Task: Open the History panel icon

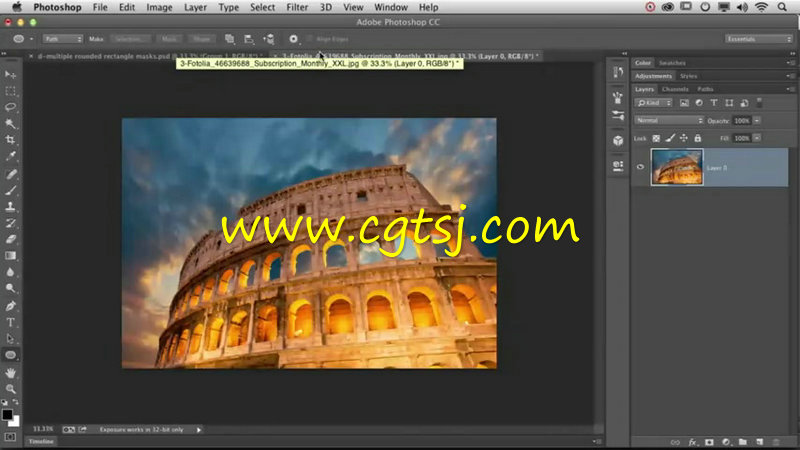Action: 618,72
